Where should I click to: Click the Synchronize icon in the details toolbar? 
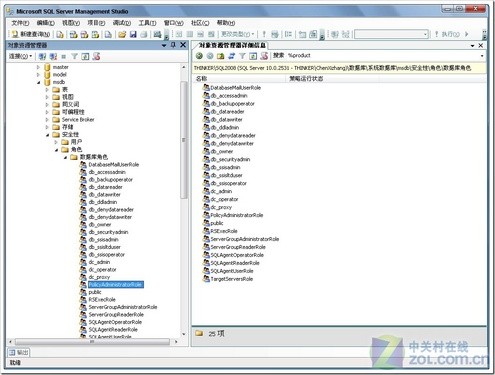(232, 56)
